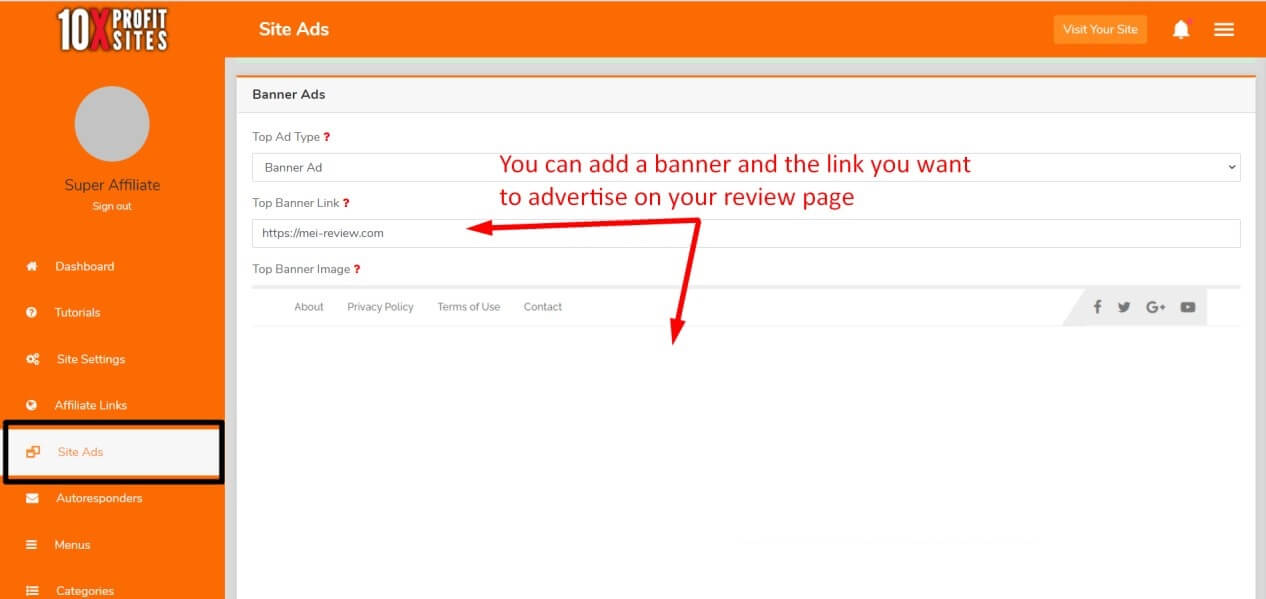
Task: Open the hamburger menu icon in header
Action: [x=1224, y=29]
